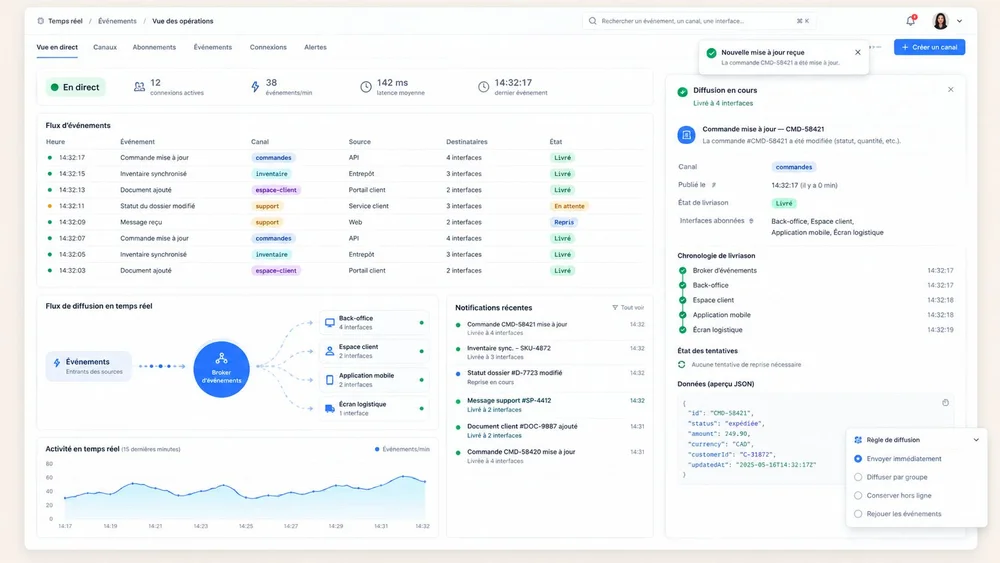Screen dimensions: 1000x563
Task: Click the Événements sources lightning icon
Action: (x=57, y=363)
